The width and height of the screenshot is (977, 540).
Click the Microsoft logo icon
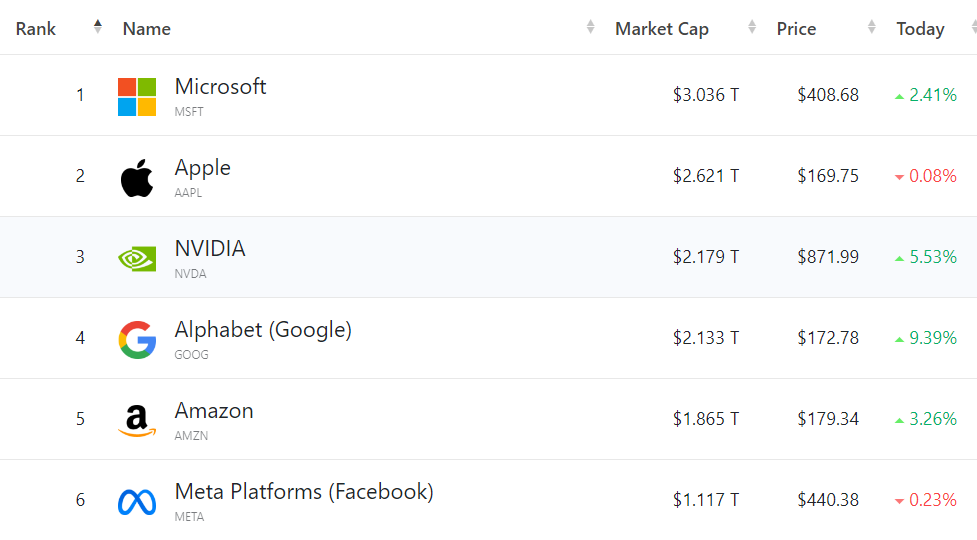(x=137, y=97)
